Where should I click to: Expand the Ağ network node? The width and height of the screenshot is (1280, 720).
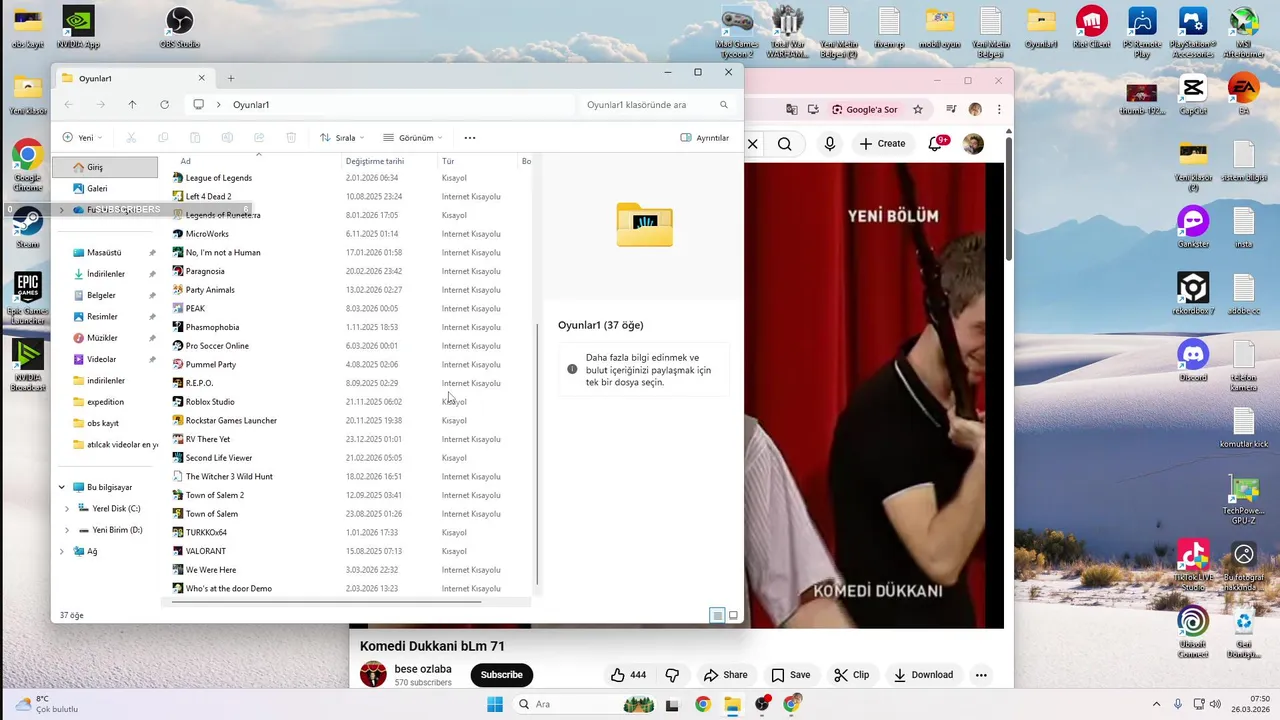click(62, 551)
